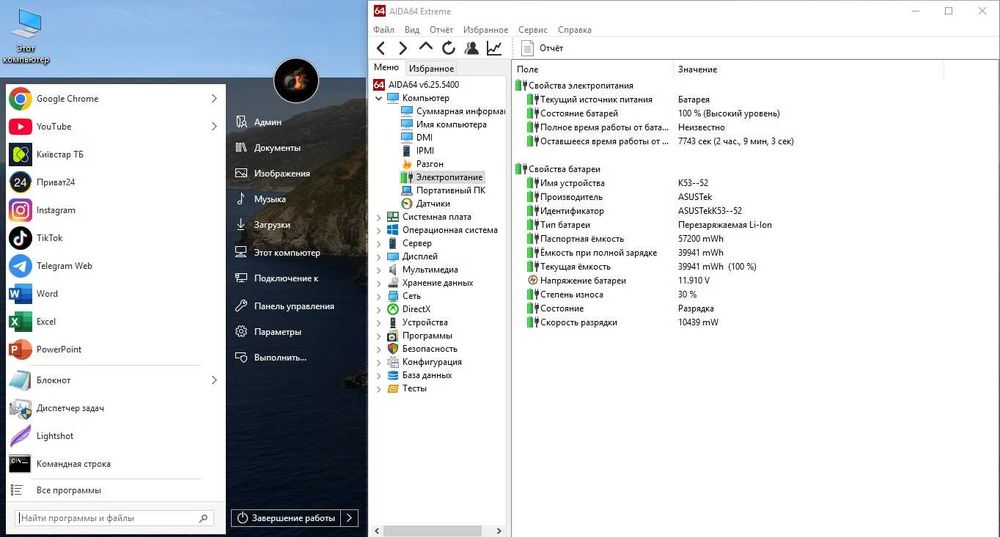The image size is (1000, 537).
Task: Open Этот компьютер desktop icon
Action: [26, 37]
